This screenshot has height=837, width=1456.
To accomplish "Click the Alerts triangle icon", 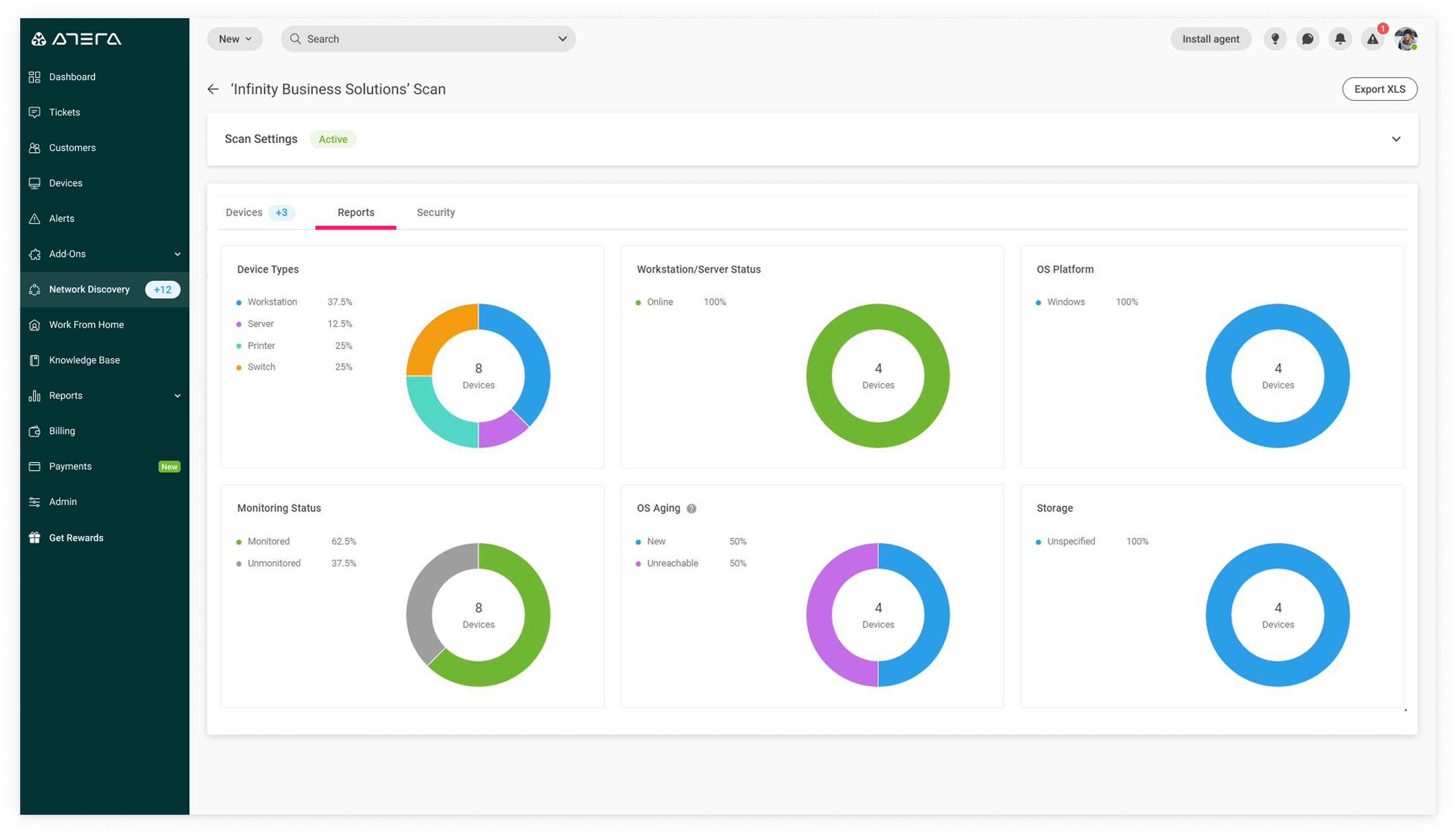I will tap(34, 218).
